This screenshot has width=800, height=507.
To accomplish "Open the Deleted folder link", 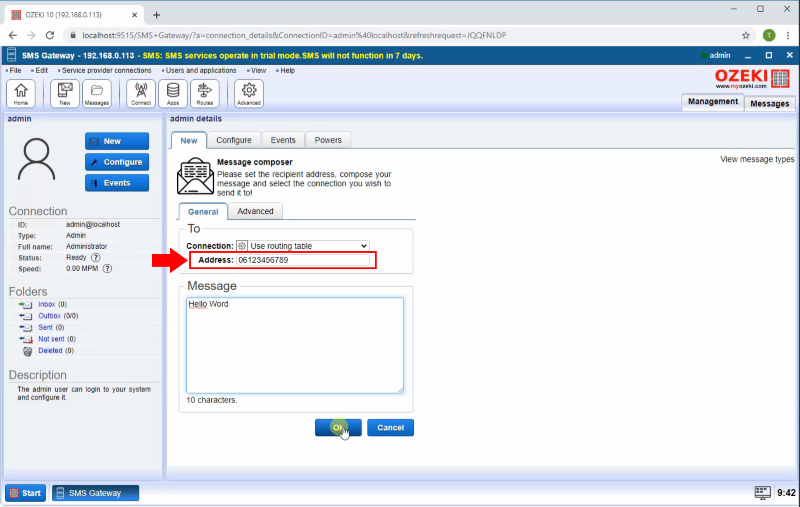I will 50,351.
